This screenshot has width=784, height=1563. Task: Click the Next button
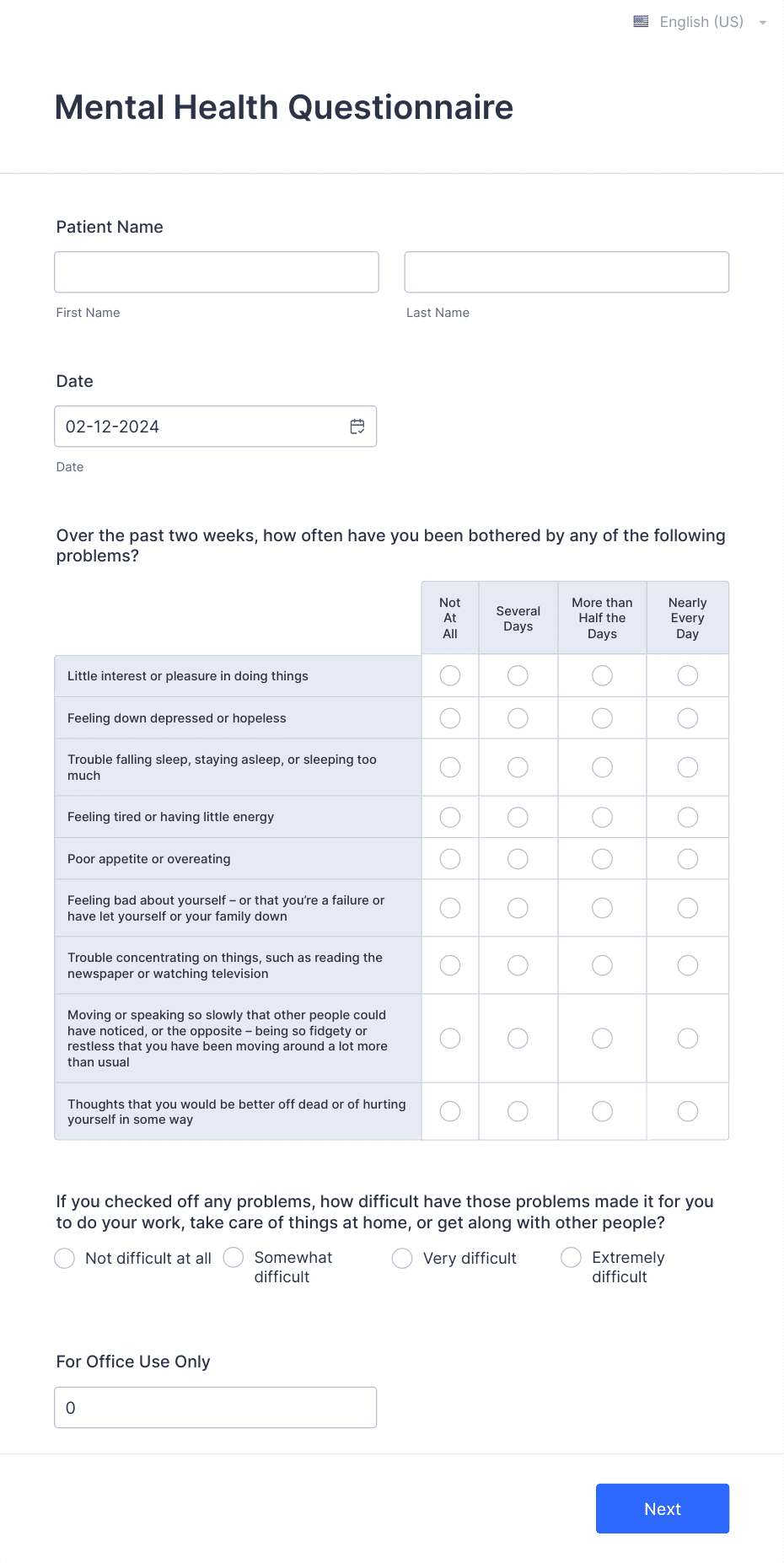pos(662,1508)
